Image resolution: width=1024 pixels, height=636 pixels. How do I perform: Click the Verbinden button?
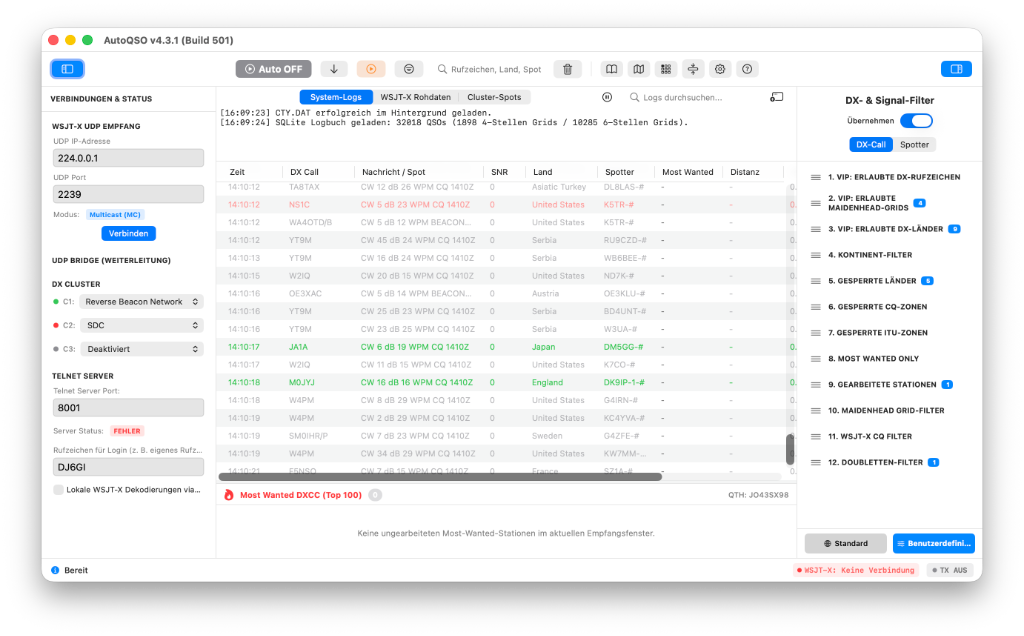[128, 233]
